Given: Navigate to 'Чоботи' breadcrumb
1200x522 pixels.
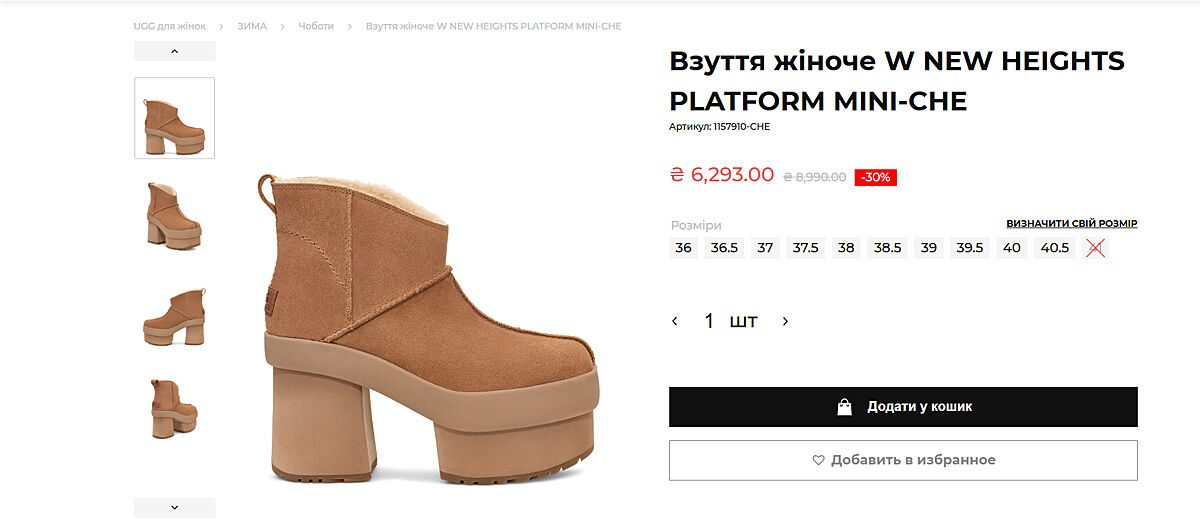Looking at the screenshot, I should (316, 26).
